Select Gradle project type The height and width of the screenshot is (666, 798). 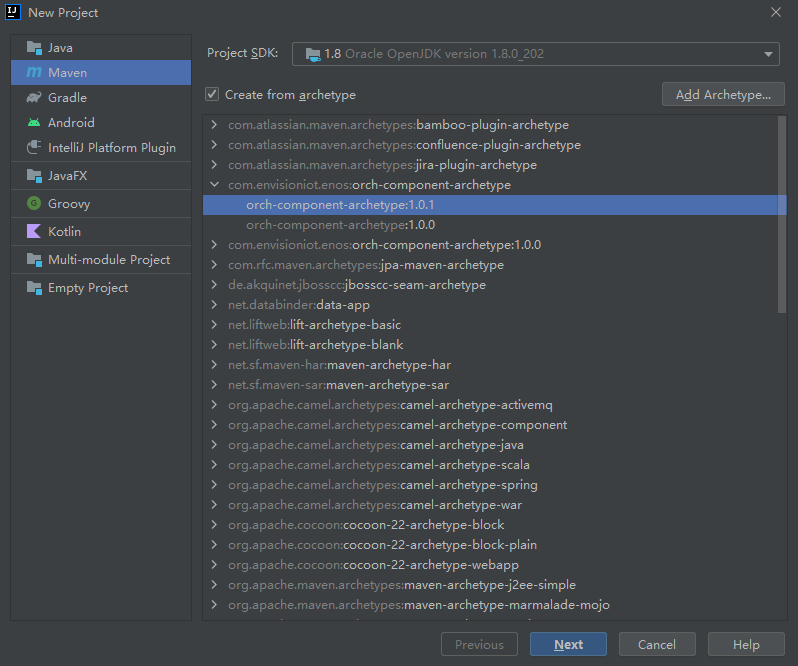101,98
